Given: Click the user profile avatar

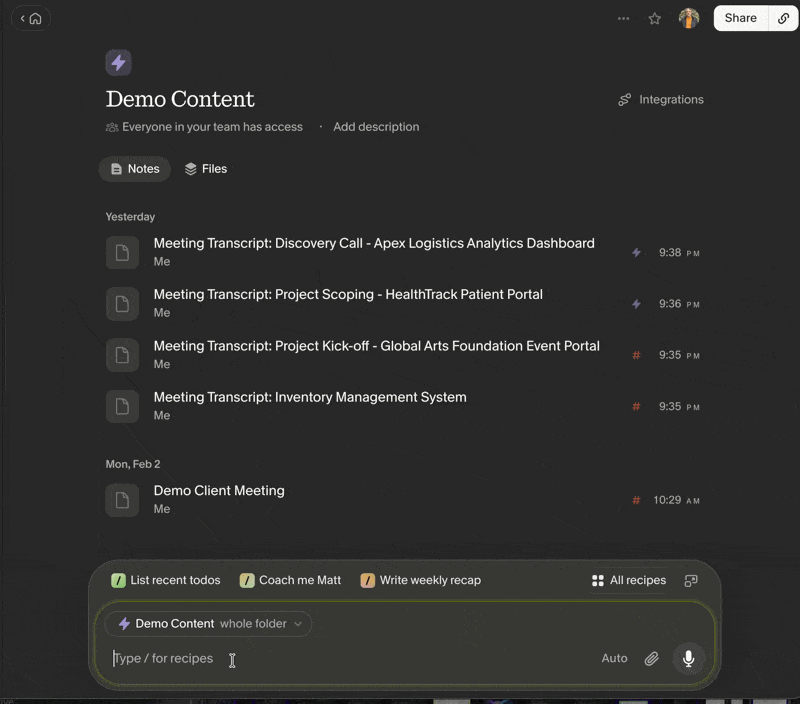Looking at the screenshot, I should click(x=689, y=18).
